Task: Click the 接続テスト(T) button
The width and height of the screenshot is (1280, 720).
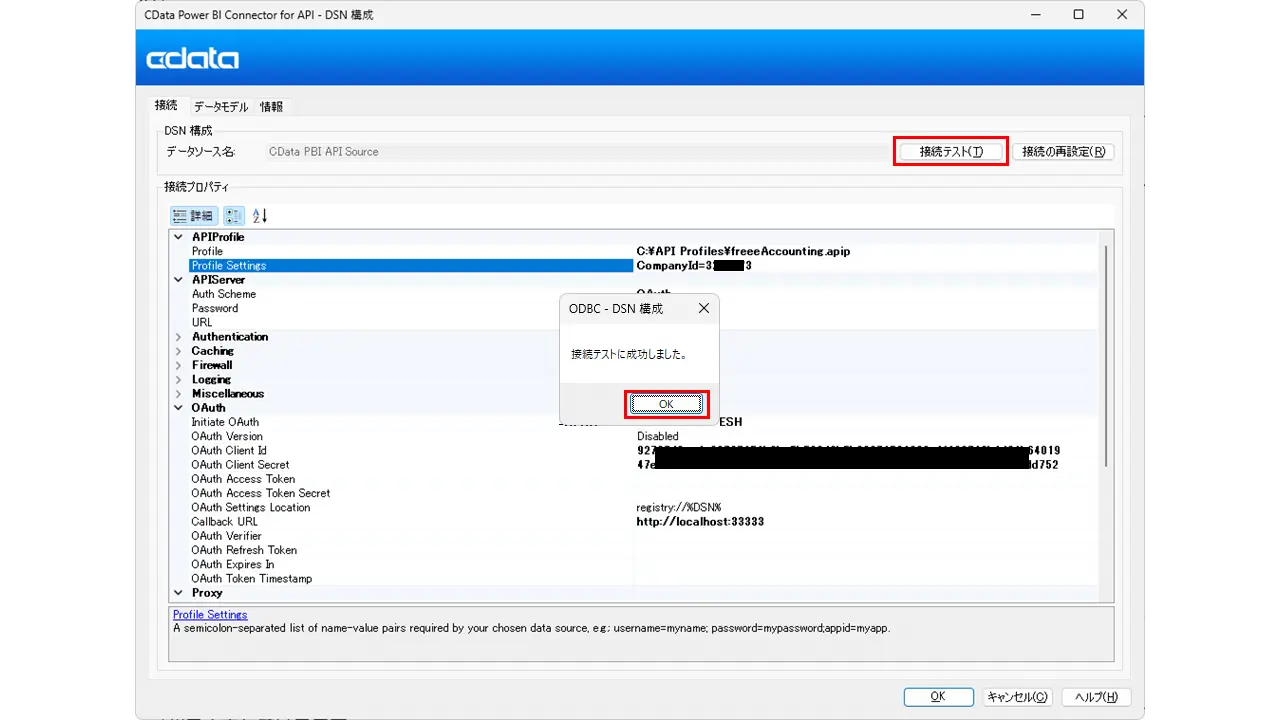Action: 951,152
